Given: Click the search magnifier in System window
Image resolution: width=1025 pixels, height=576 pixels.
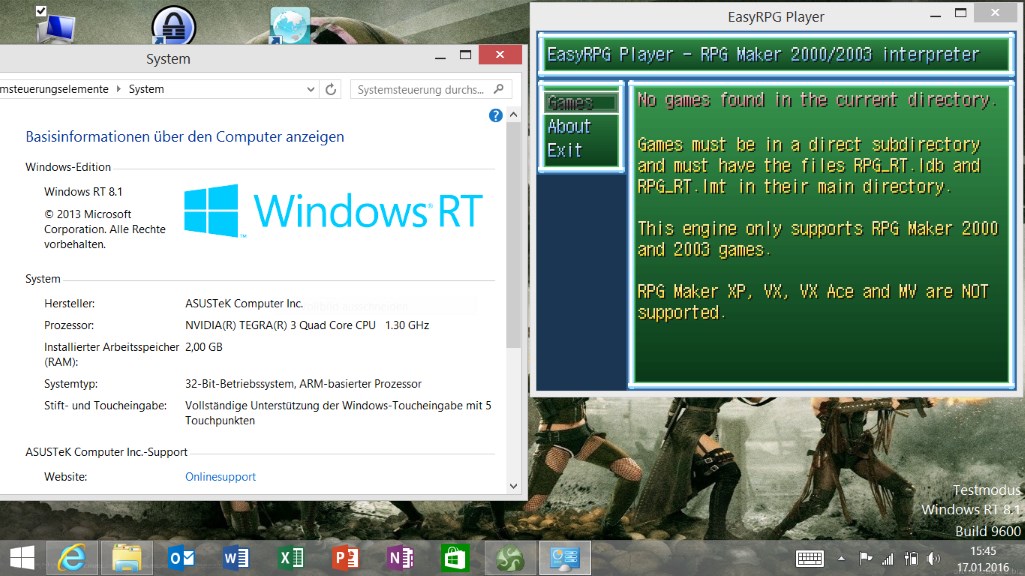Looking at the screenshot, I should [499, 89].
